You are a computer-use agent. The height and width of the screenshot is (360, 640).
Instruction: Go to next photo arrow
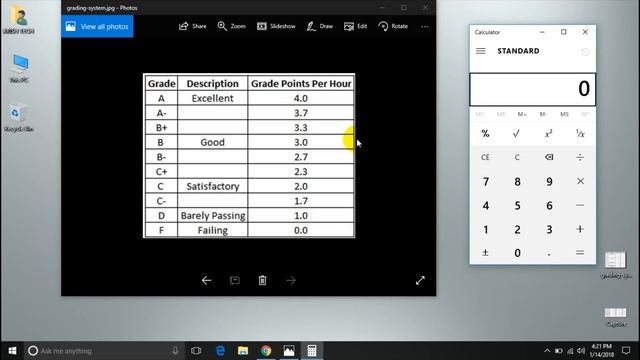[x=291, y=280]
